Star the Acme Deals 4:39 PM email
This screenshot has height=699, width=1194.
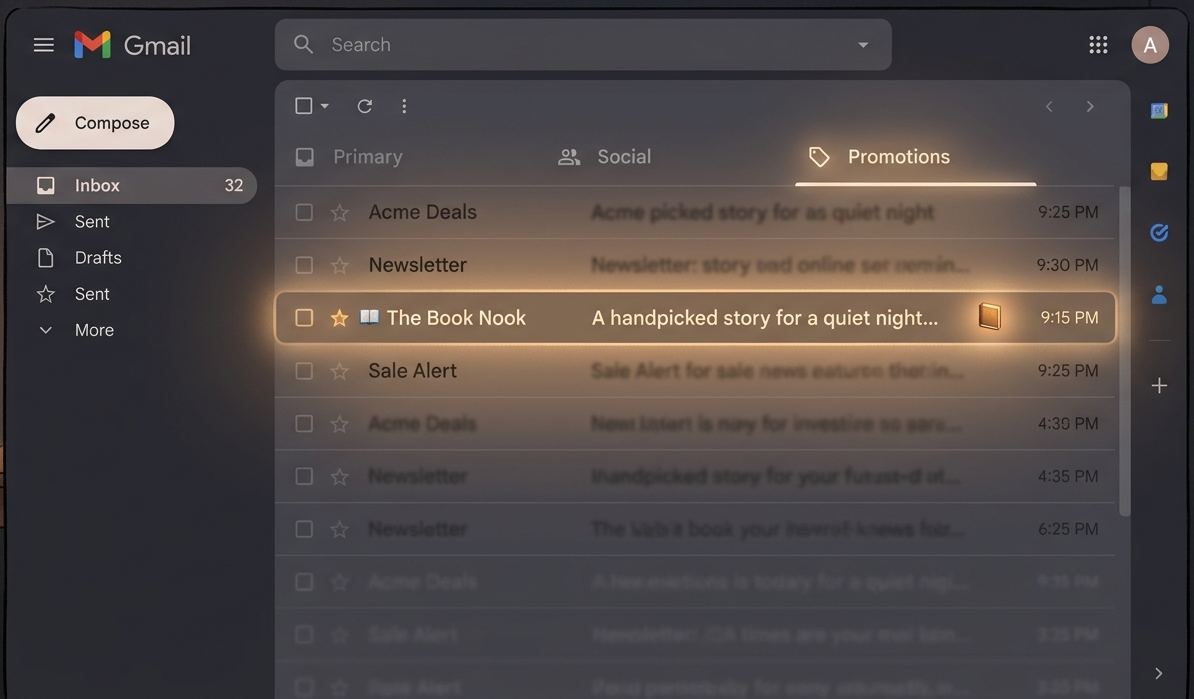(x=340, y=423)
